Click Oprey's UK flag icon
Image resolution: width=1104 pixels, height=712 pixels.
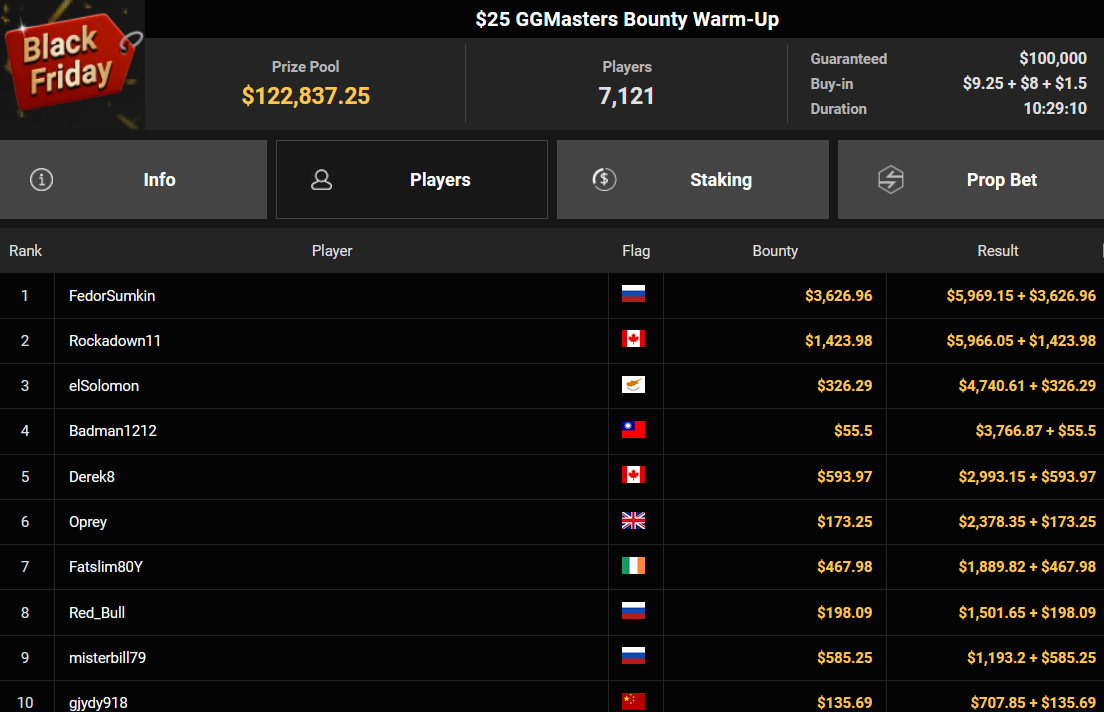tap(633, 521)
